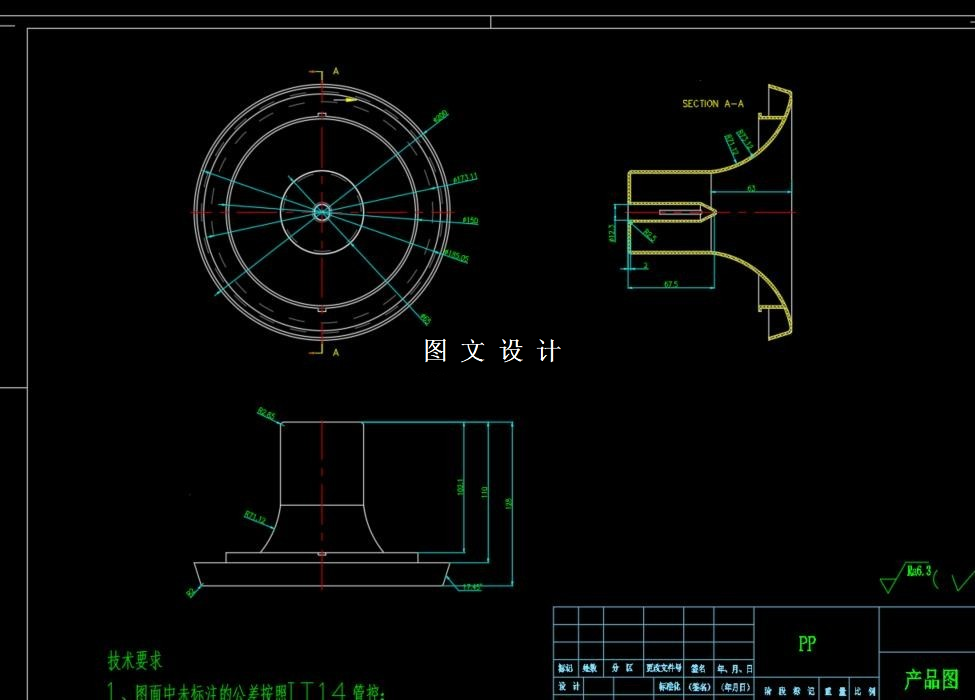The width and height of the screenshot is (975, 700).
Task: Click the 'ø150' diameter dimension text
Action: pos(471,221)
